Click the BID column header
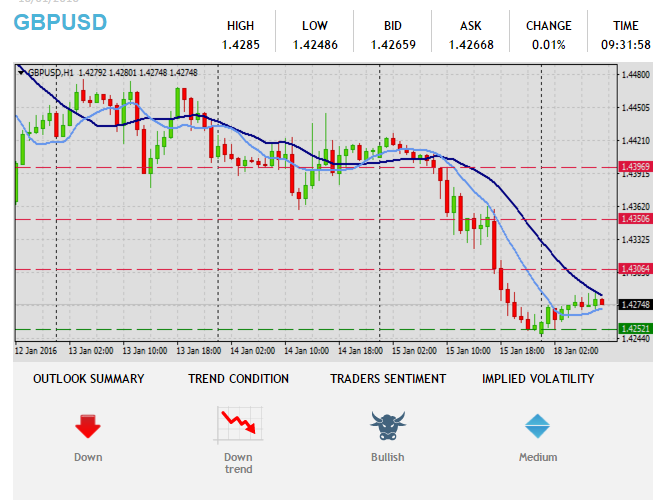Image resolution: width=667 pixels, height=502 pixels. pyautogui.click(x=393, y=26)
